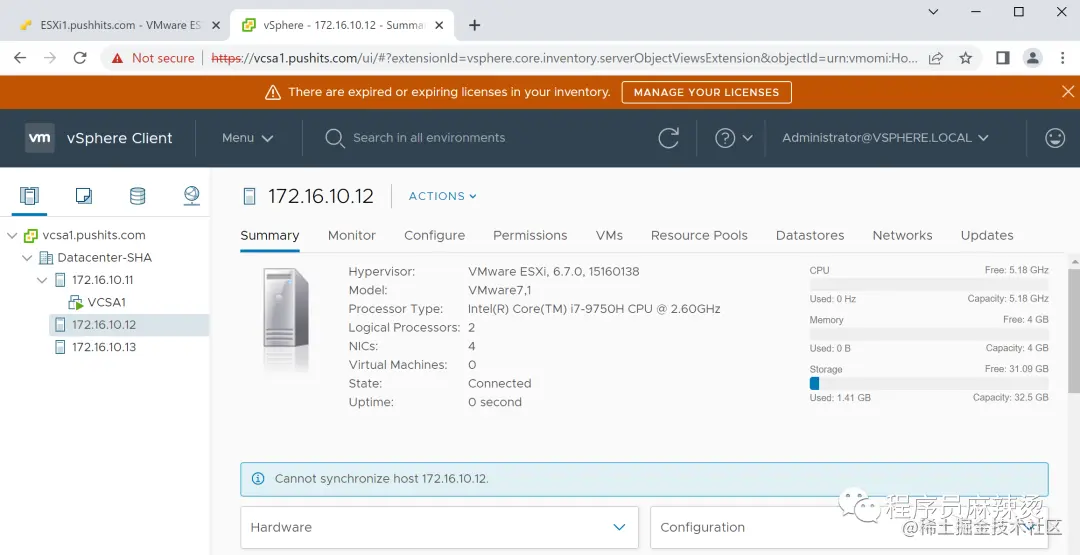Reload the browser page
1080x555 pixels.
(x=80, y=58)
